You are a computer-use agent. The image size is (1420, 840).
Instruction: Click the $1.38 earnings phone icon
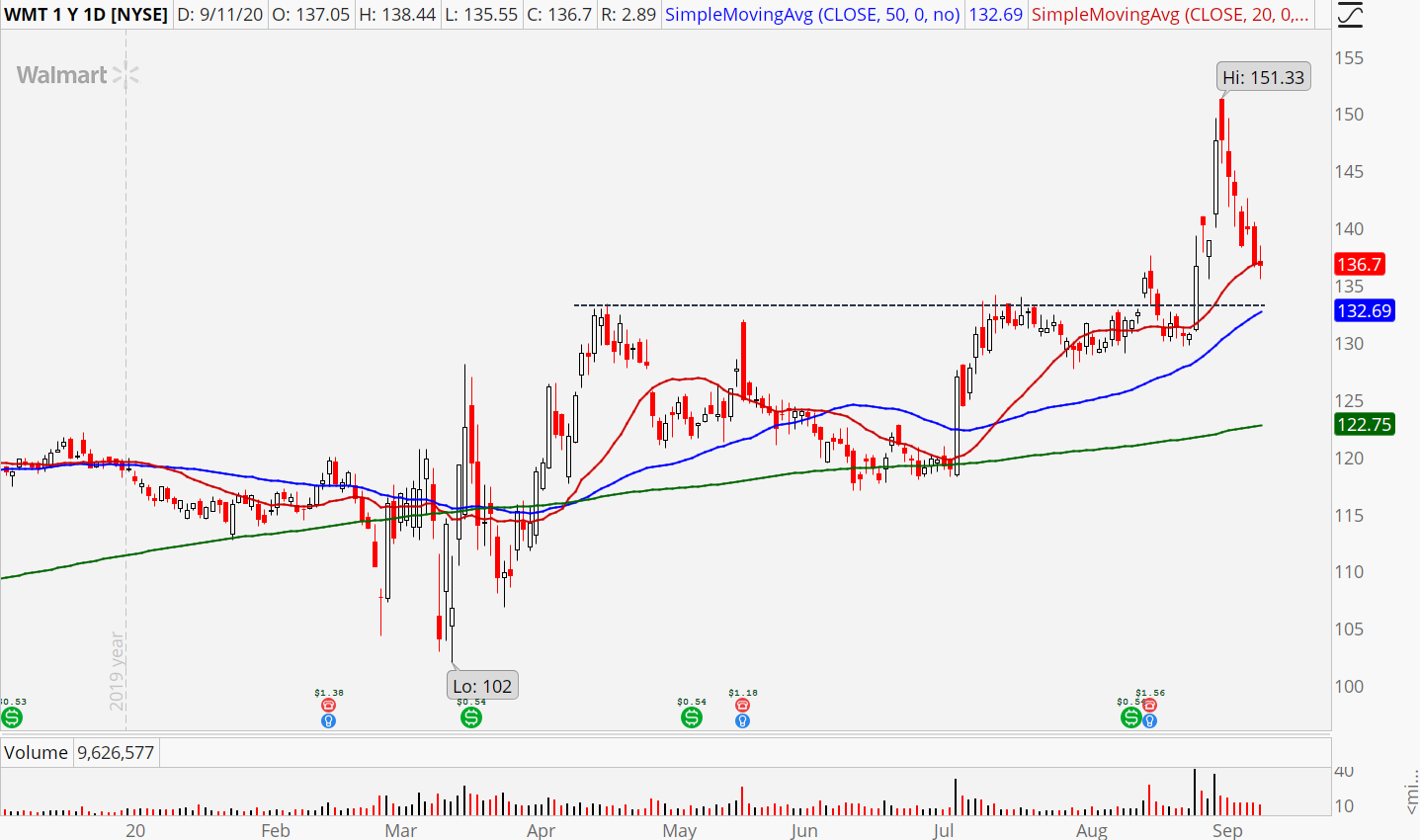[x=328, y=705]
